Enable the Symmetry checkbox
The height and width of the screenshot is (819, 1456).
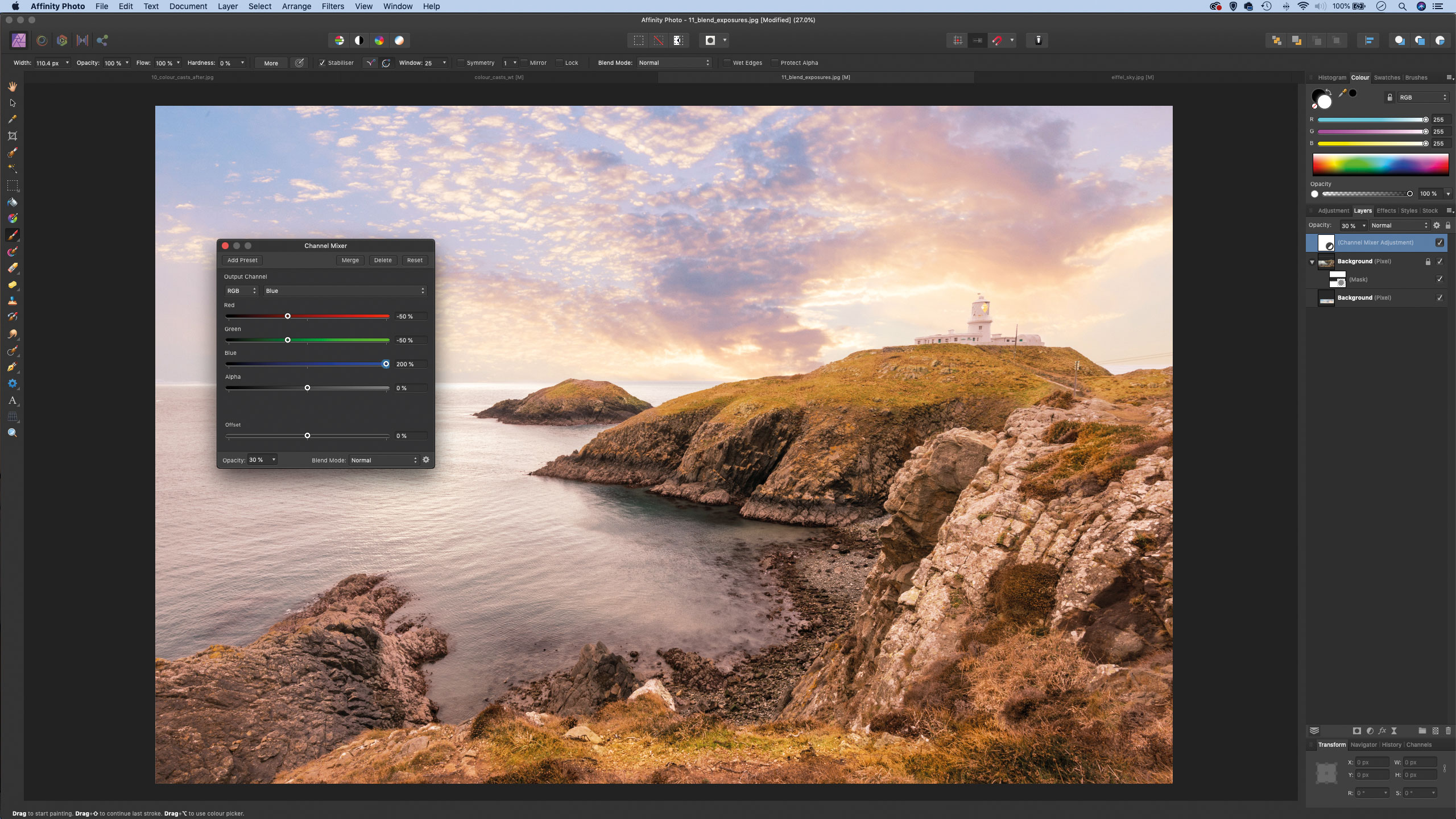coord(461,63)
